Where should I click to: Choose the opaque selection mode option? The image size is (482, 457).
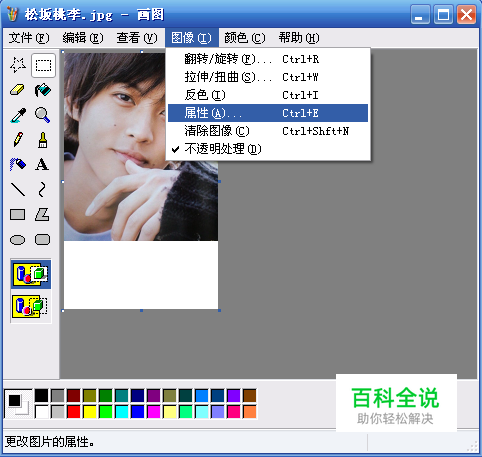point(31,274)
